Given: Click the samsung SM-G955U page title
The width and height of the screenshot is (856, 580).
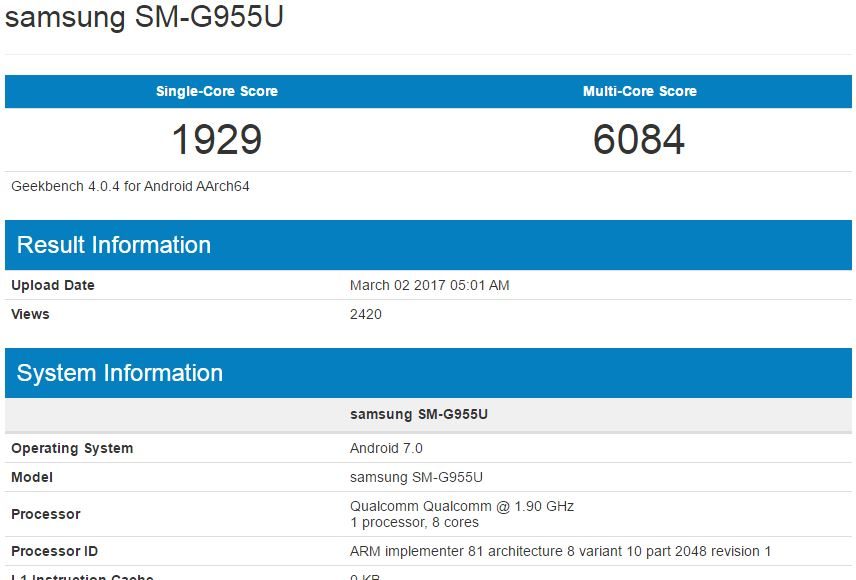Looking at the screenshot, I should point(144,19).
